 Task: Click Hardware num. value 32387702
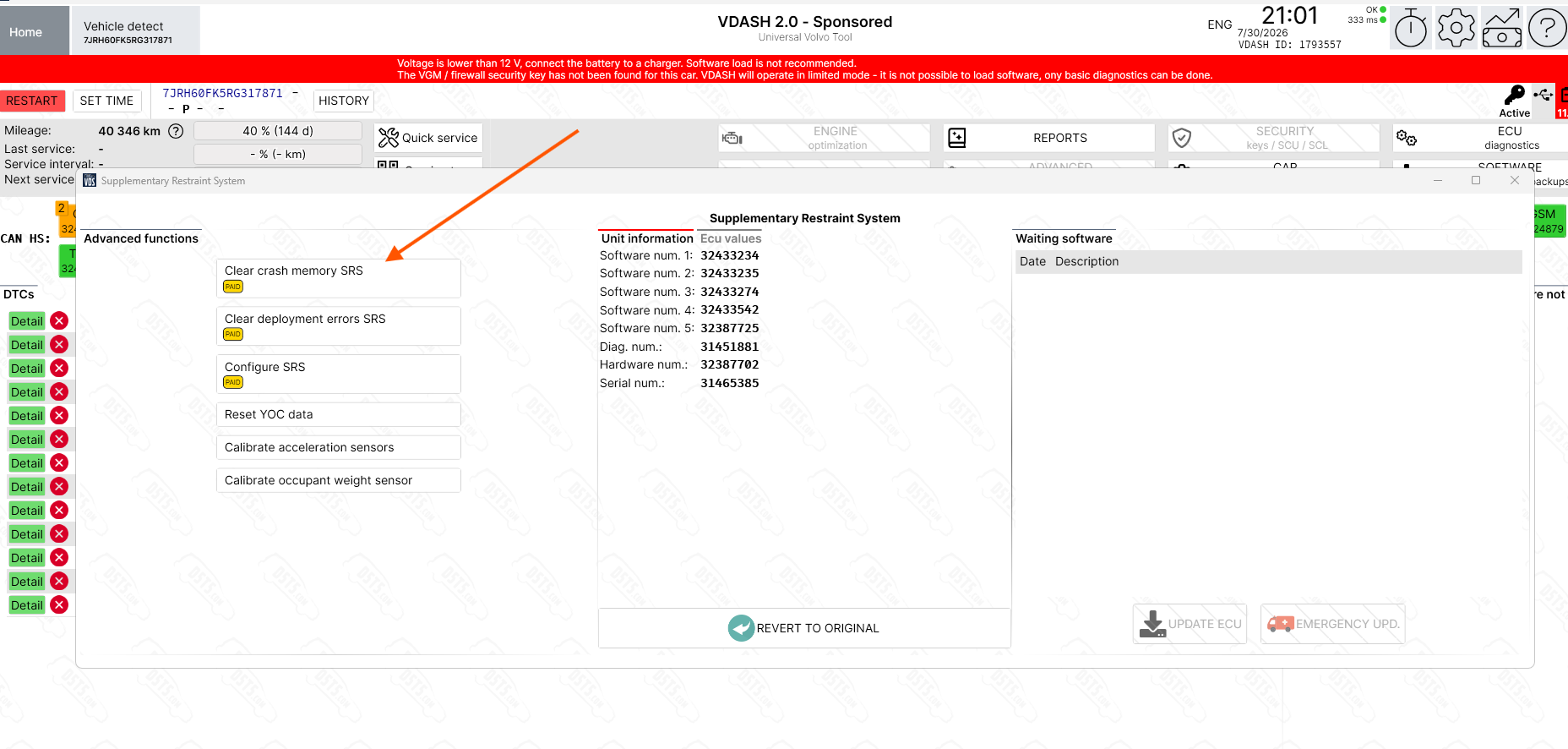pyautogui.click(x=730, y=364)
